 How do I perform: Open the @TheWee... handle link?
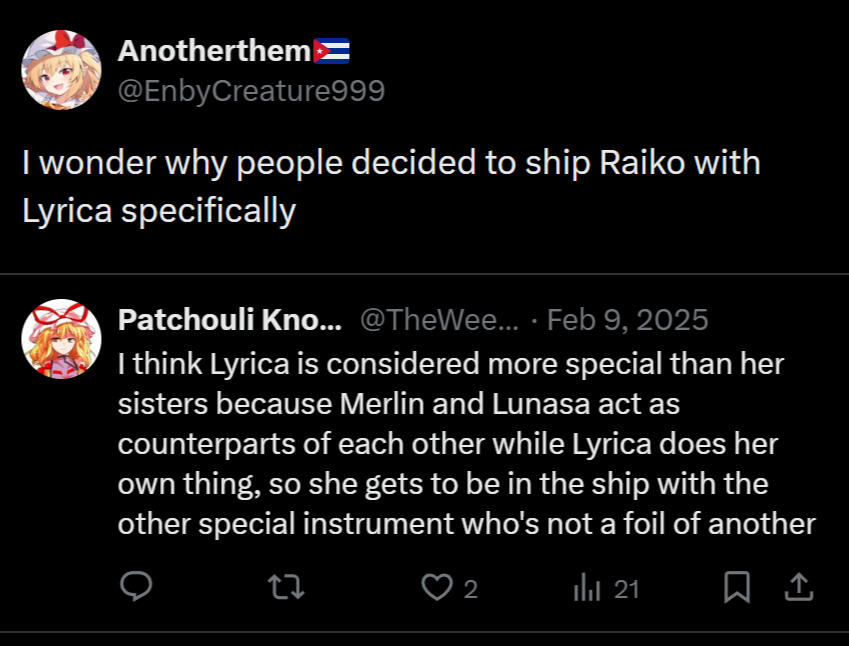[439, 319]
